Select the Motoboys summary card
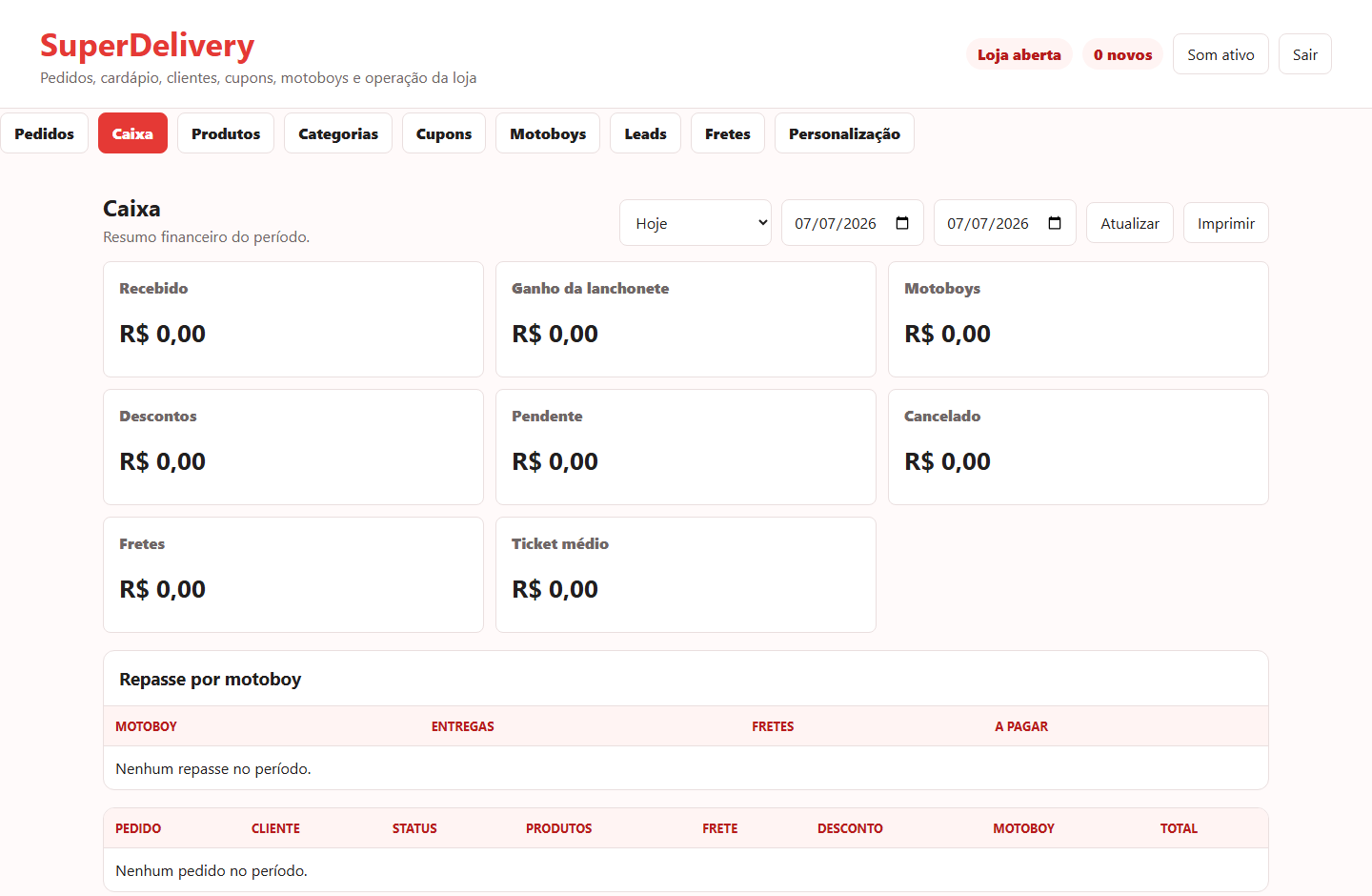1372x896 pixels. [x=1079, y=319]
